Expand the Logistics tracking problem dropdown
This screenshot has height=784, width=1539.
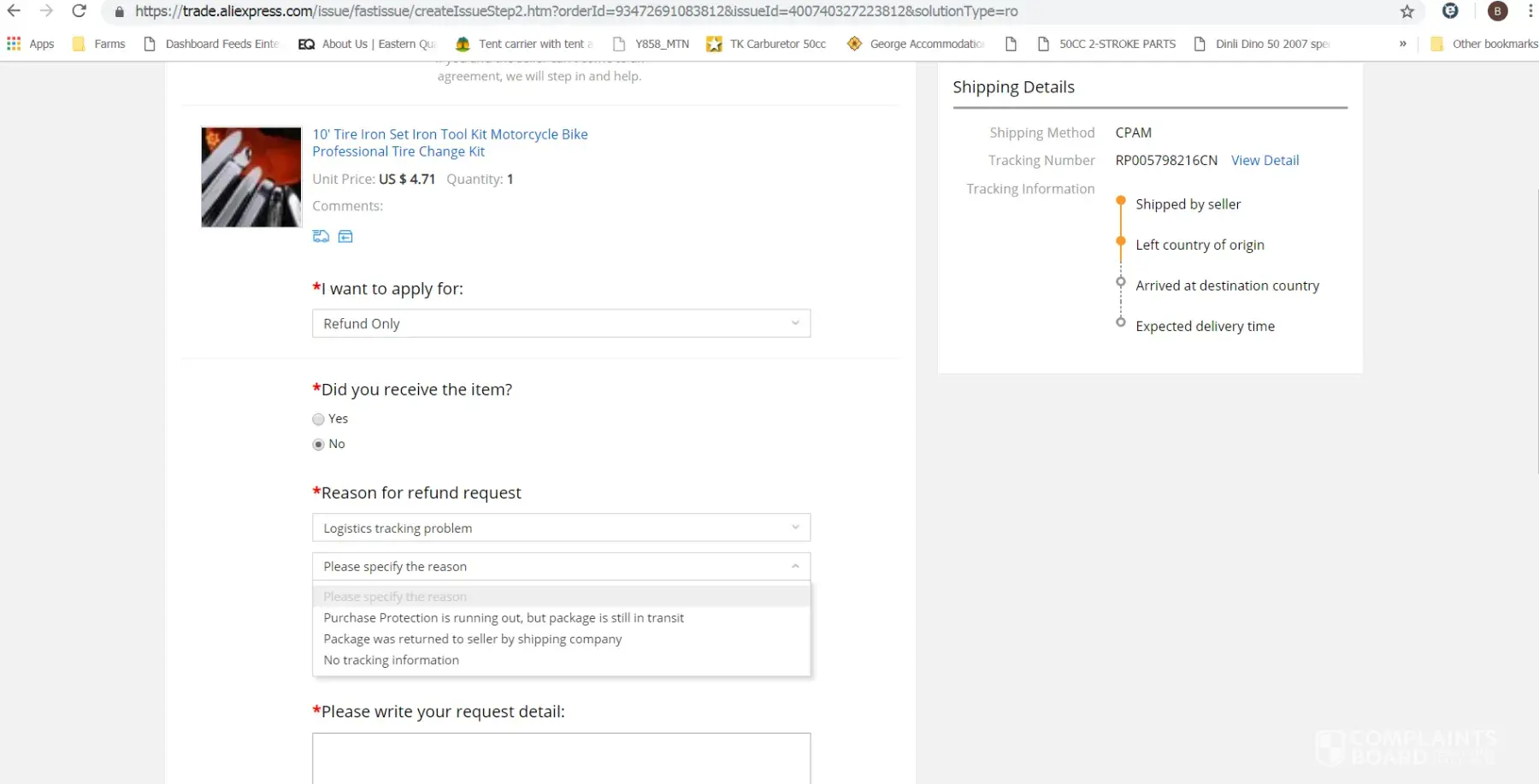561,528
